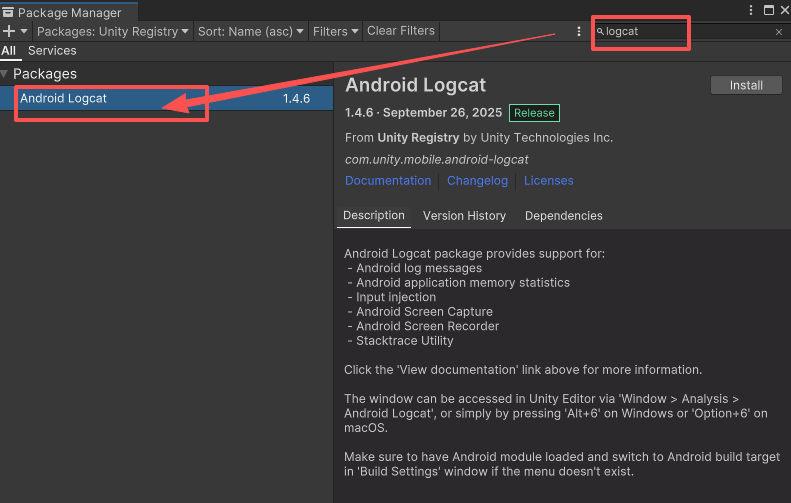The height and width of the screenshot is (503, 791).
Task: Open the Packages: Unity Registry dropdown
Action: coord(112,31)
